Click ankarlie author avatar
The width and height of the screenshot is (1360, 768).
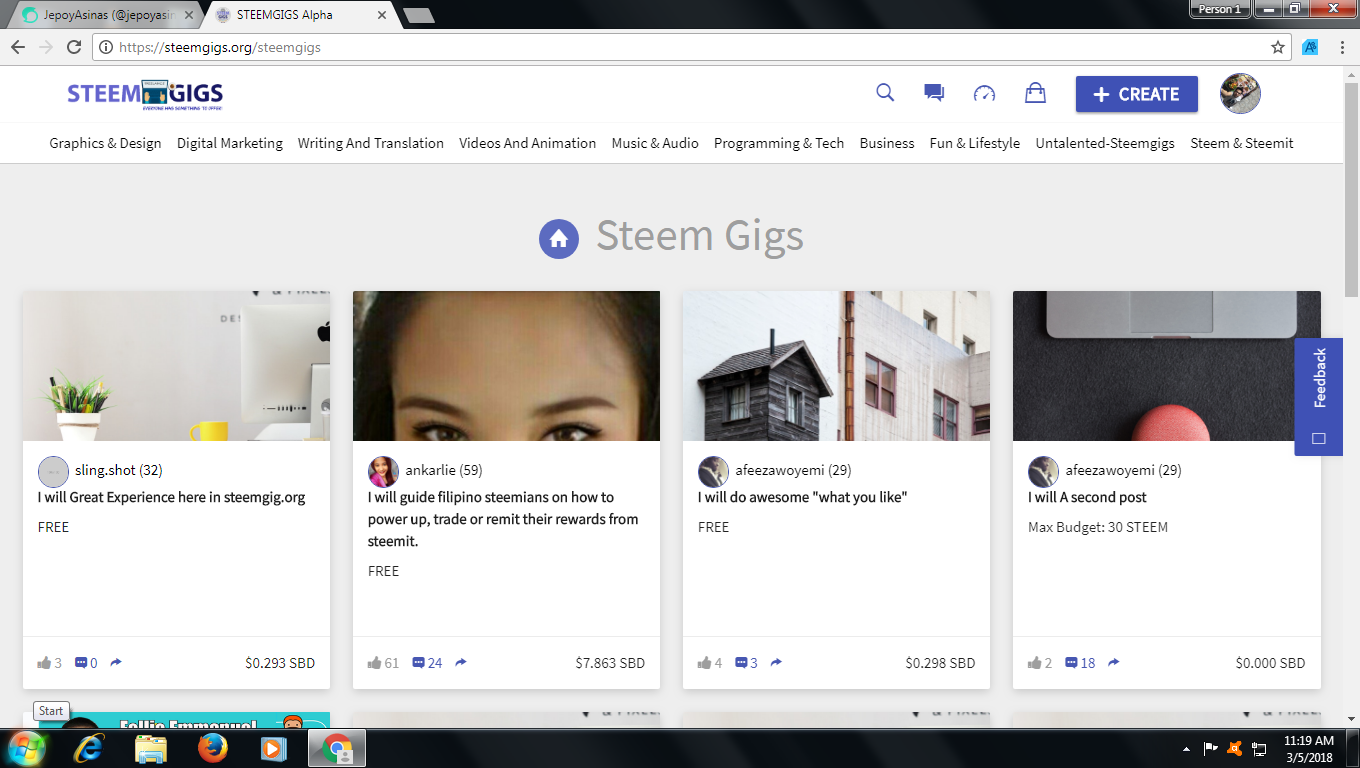tap(383, 472)
